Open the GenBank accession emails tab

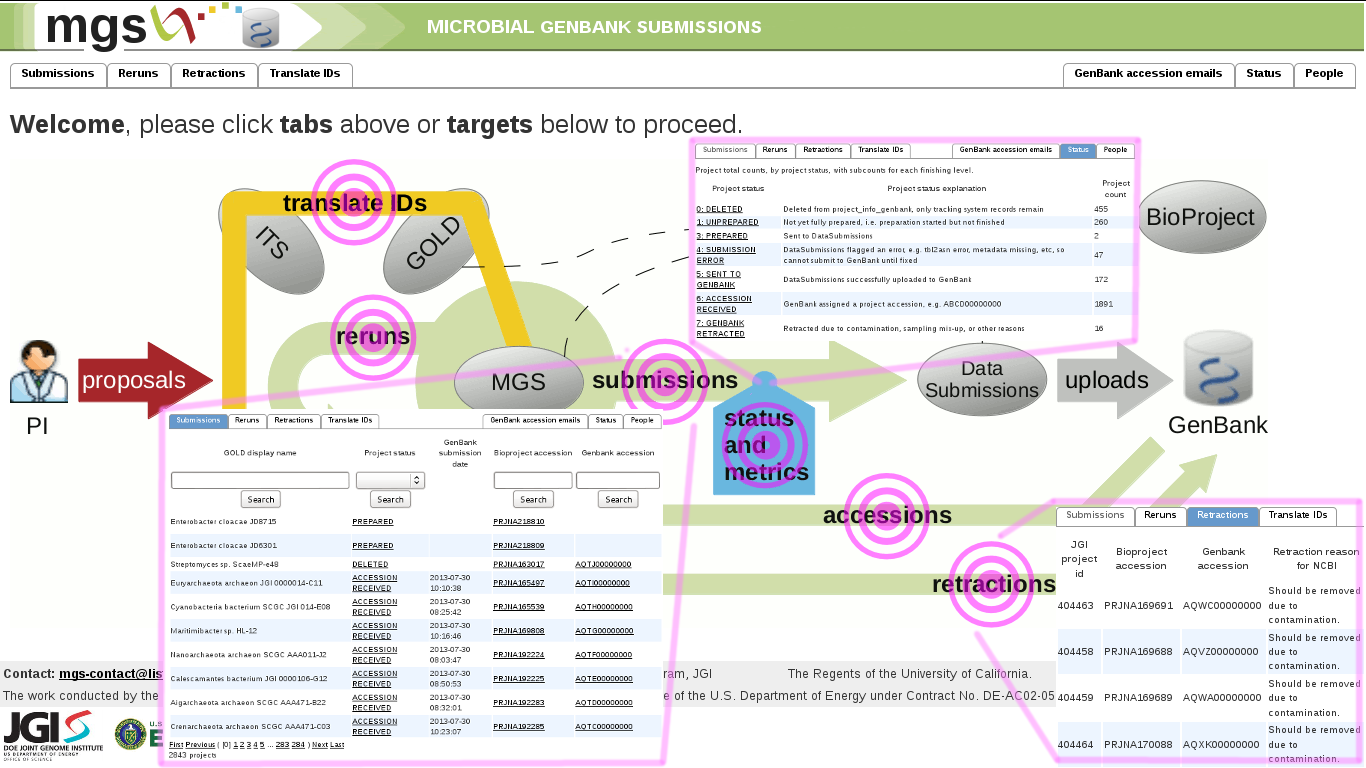(1148, 74)
